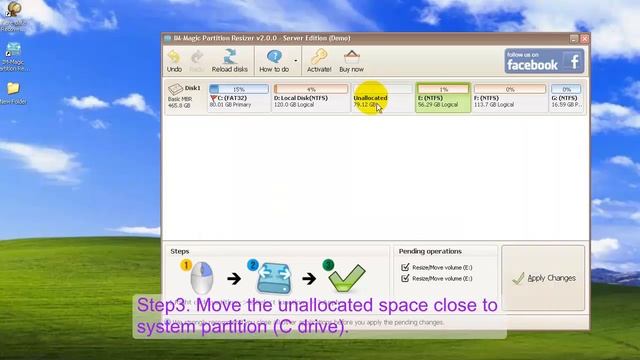Click the Apply Changes button

tap(543, 278)
